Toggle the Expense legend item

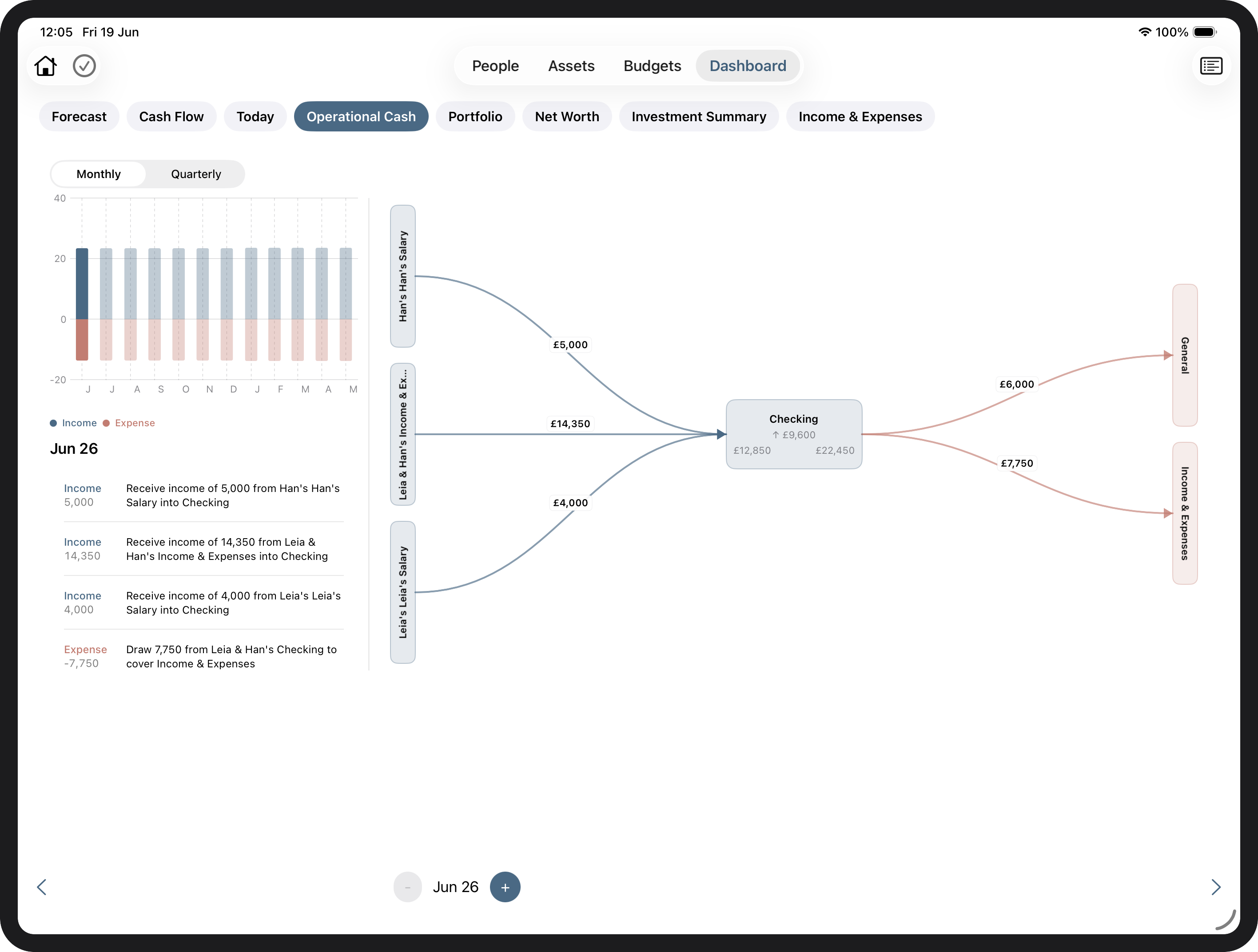click(x=129, y=423)
